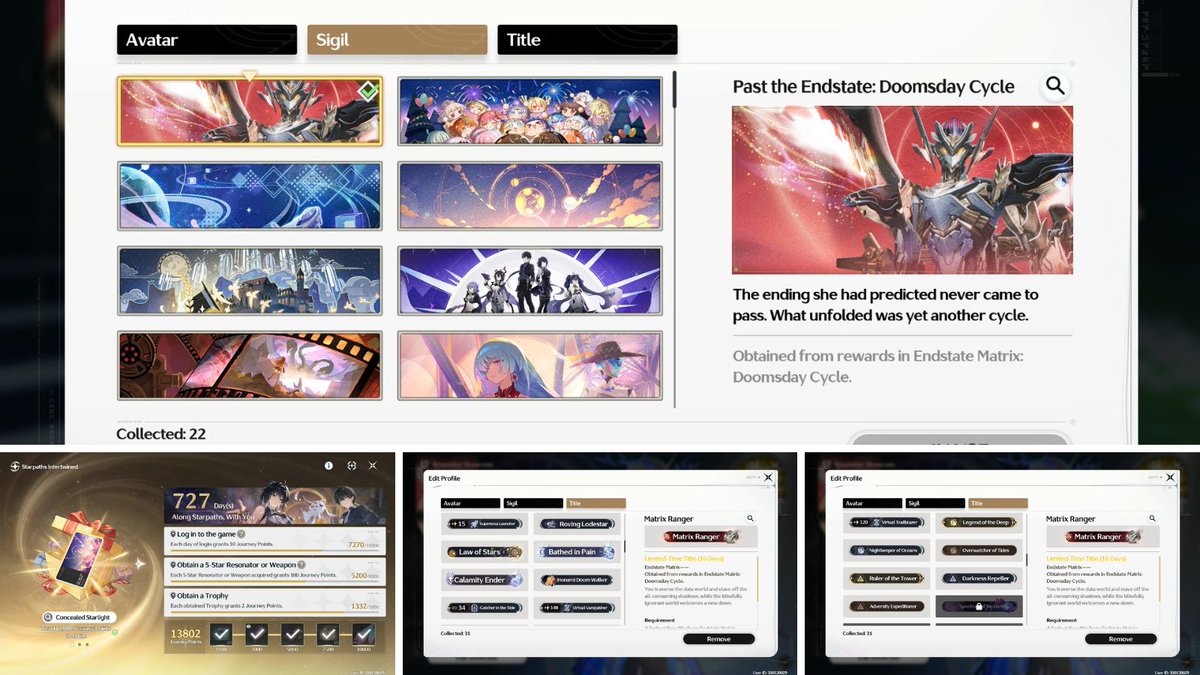The image size is (1200, 675).
Task: Choose the purple orbit planets sigil thumbnail
Action: click(530, 196)
